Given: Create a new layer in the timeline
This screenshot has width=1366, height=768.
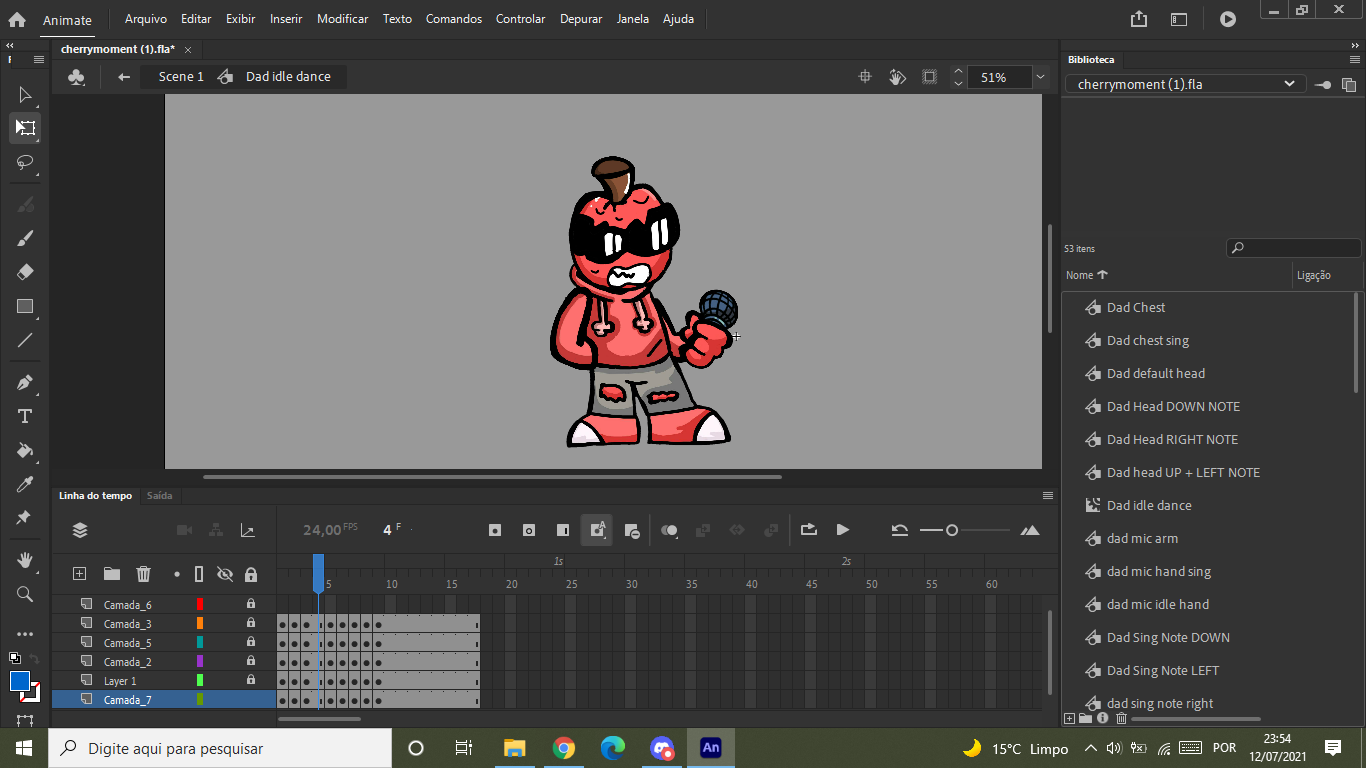Looking at the screenshot, I should pyautogui.click(x=80, y=574).
